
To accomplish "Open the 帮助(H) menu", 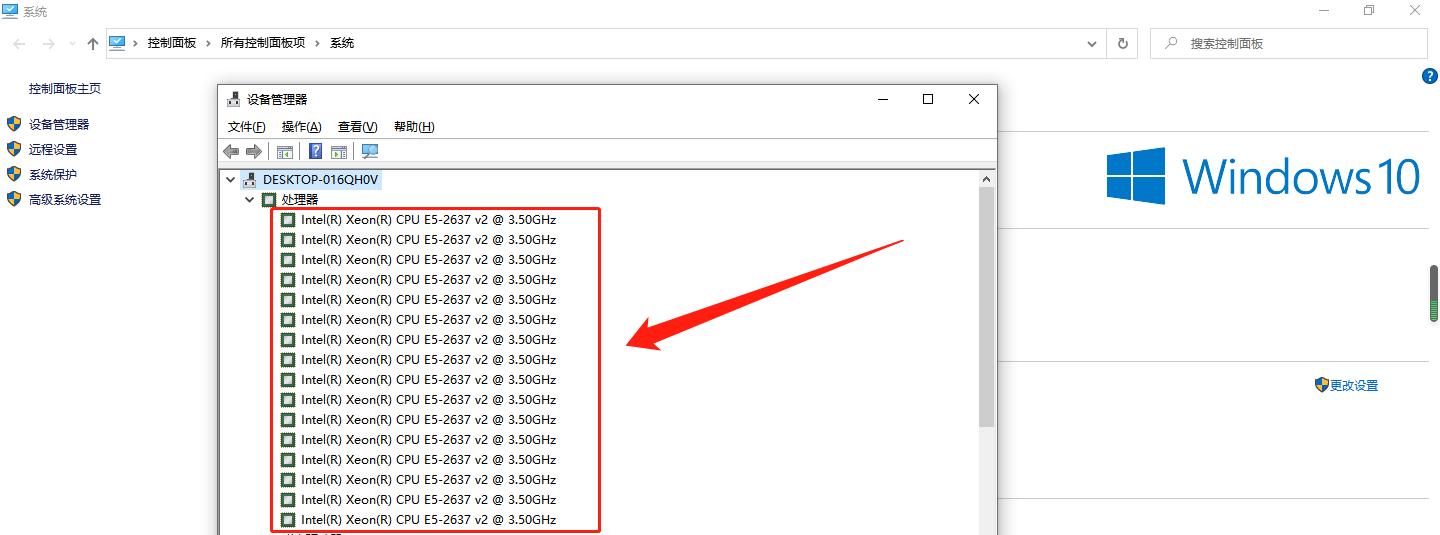I will pyautogui.click(x=414, y=127).
